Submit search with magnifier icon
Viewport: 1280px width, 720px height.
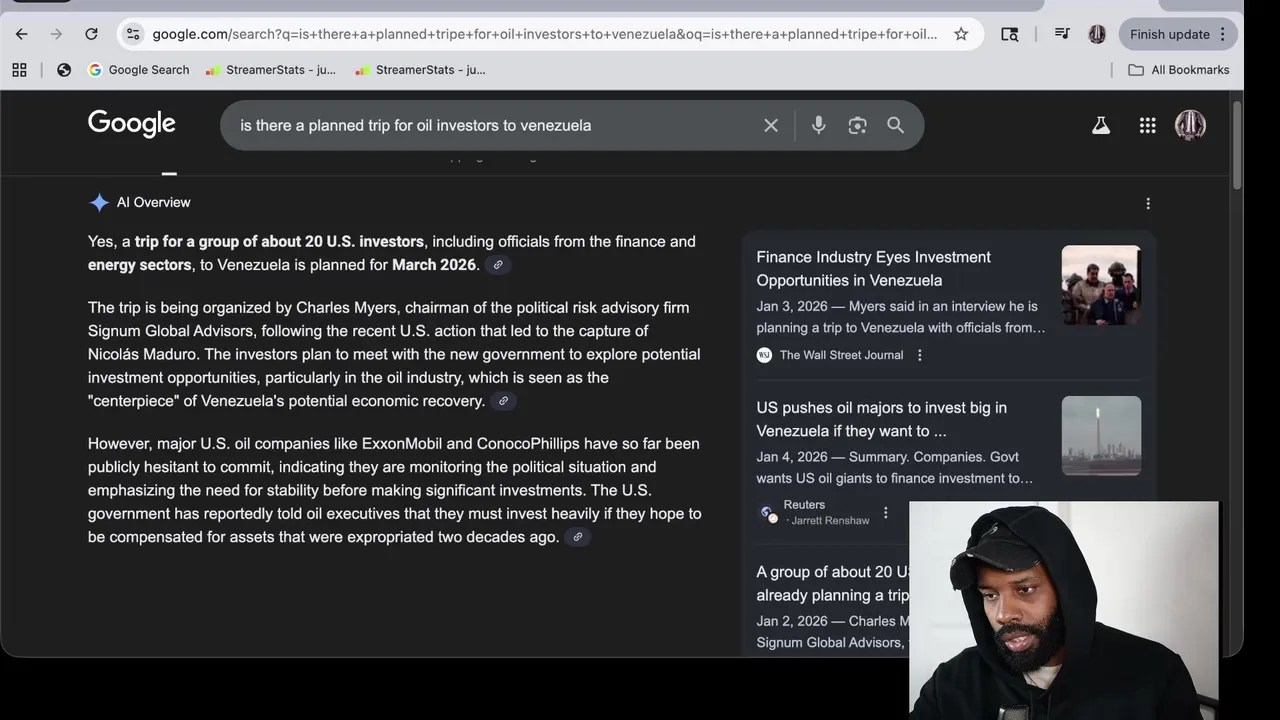[x=896, y=125]
